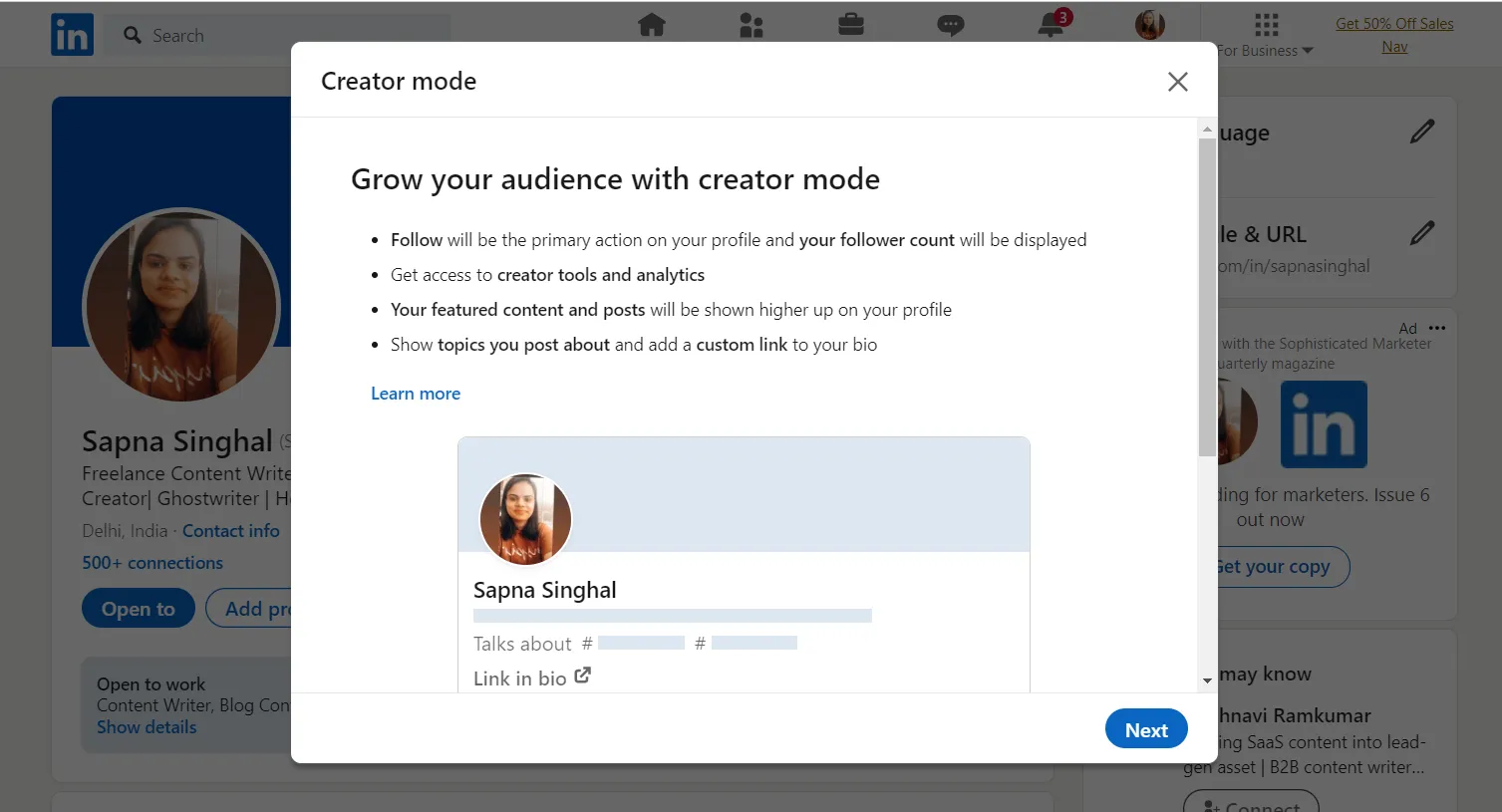Click the LinkedIn logo in the ad
This screenshot has width=1502, height=812.
pos(1324,424)
